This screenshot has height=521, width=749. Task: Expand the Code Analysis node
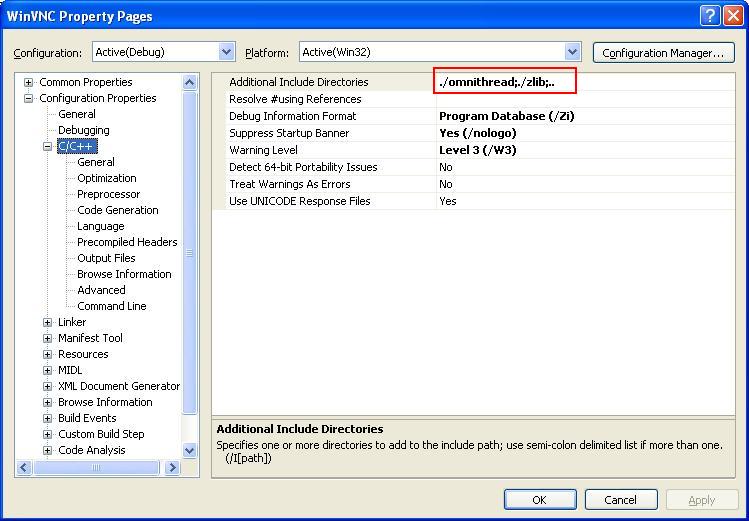pyautogui.click(x=47, y=450)
